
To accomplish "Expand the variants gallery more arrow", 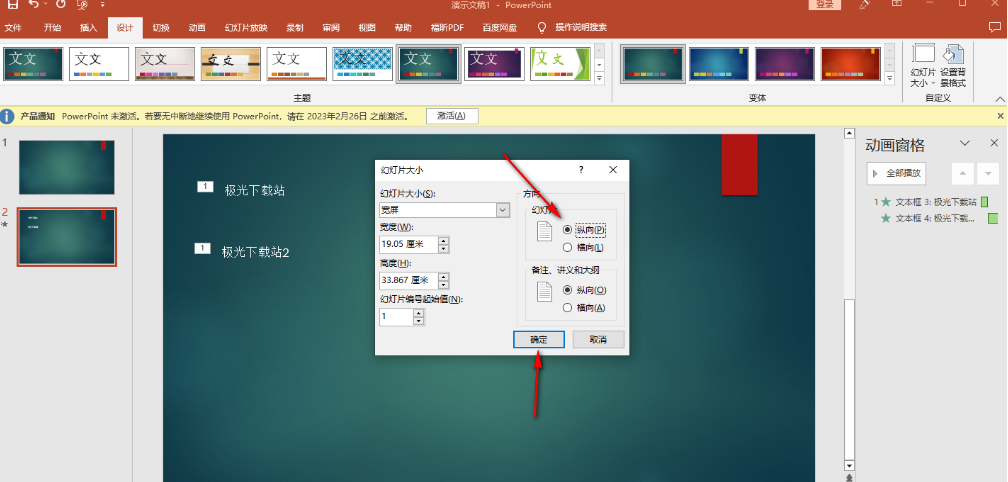I will 890,78.
